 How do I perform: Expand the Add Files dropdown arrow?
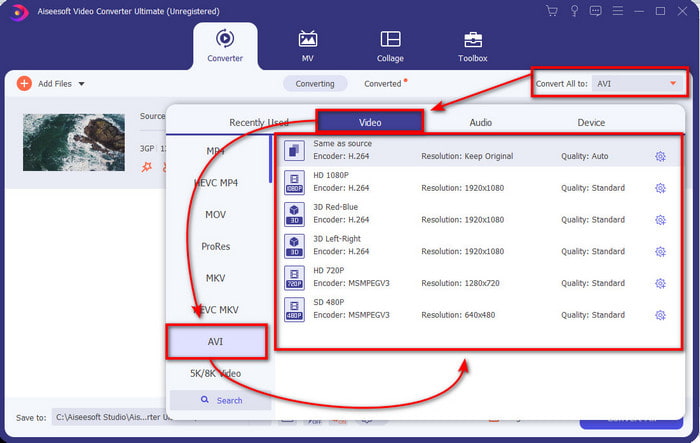[x=81, y=84]
